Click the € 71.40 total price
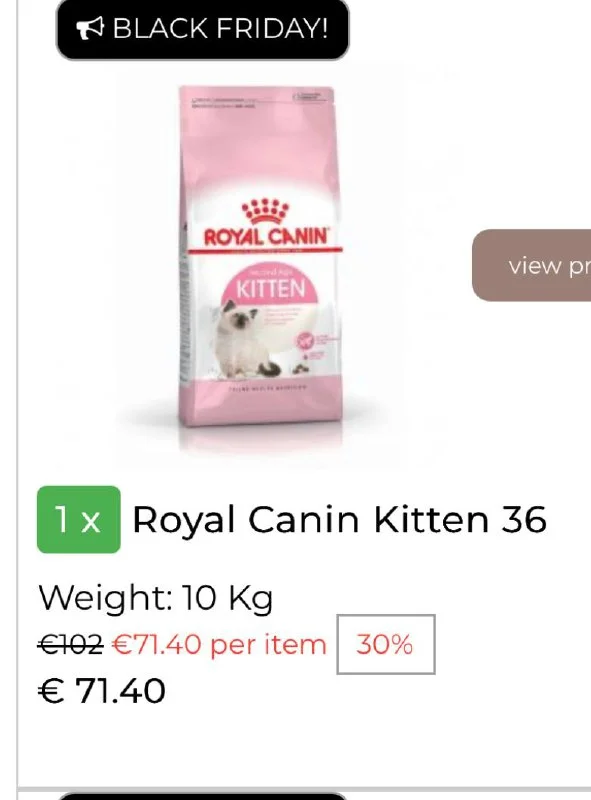This screenshot has width=591, height=800. (x=102, y=691)
